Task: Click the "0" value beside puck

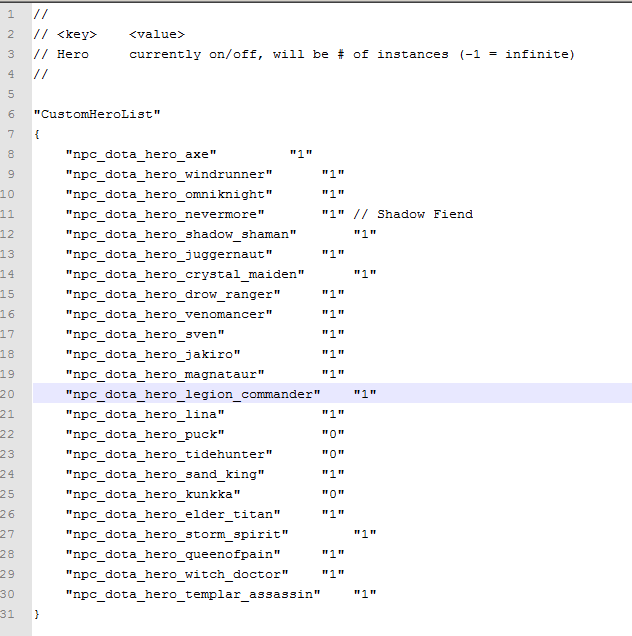Action: [333, 434]
